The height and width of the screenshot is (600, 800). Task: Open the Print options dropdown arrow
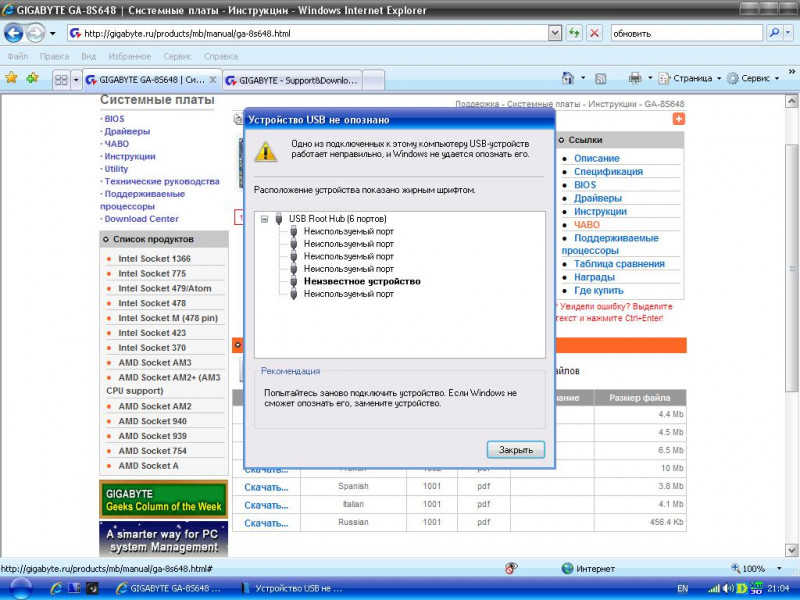(650, 78)
